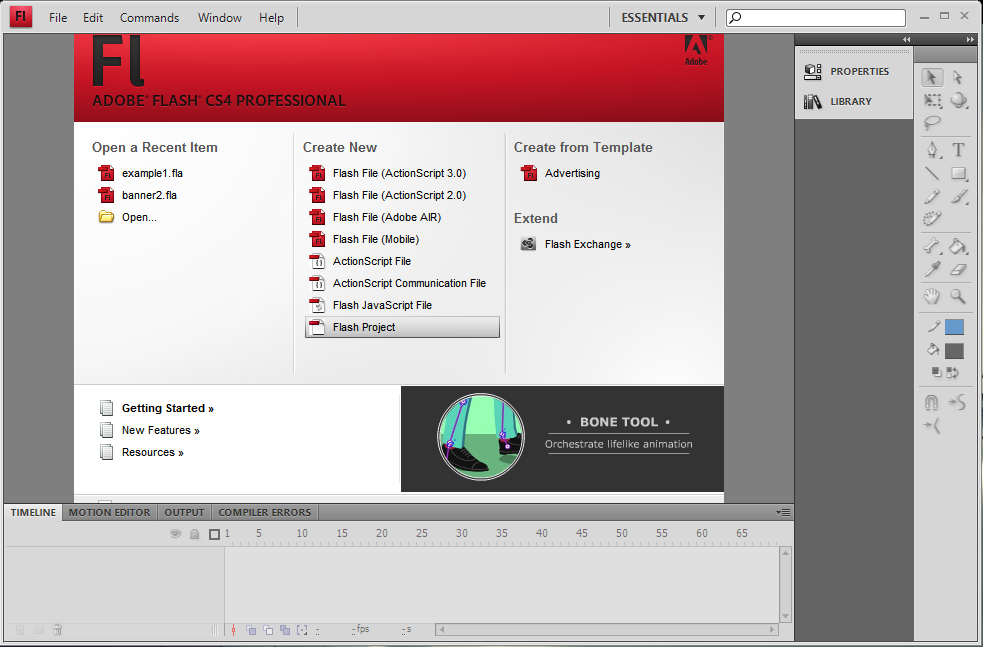Open the Getting Started link

[167, 408]
